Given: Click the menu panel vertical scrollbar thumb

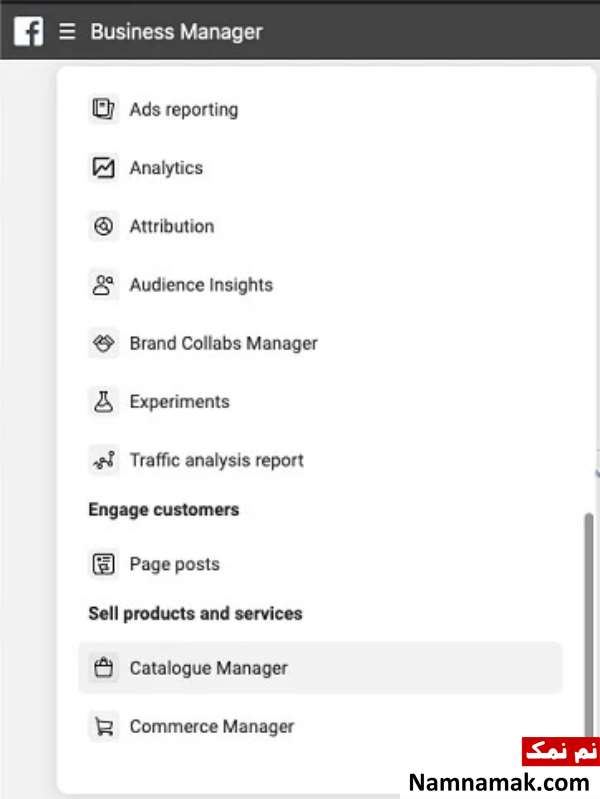Looking at the screenshot, I should coord(589,626).
